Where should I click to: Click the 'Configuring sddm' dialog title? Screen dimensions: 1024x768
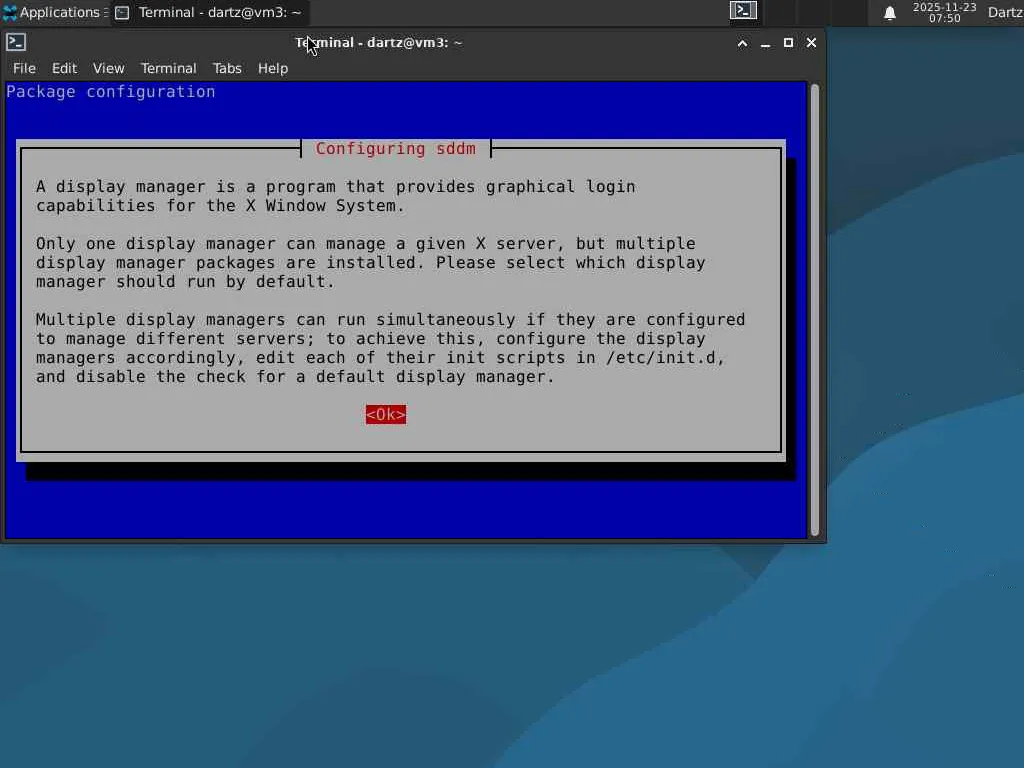coord(396,148)
